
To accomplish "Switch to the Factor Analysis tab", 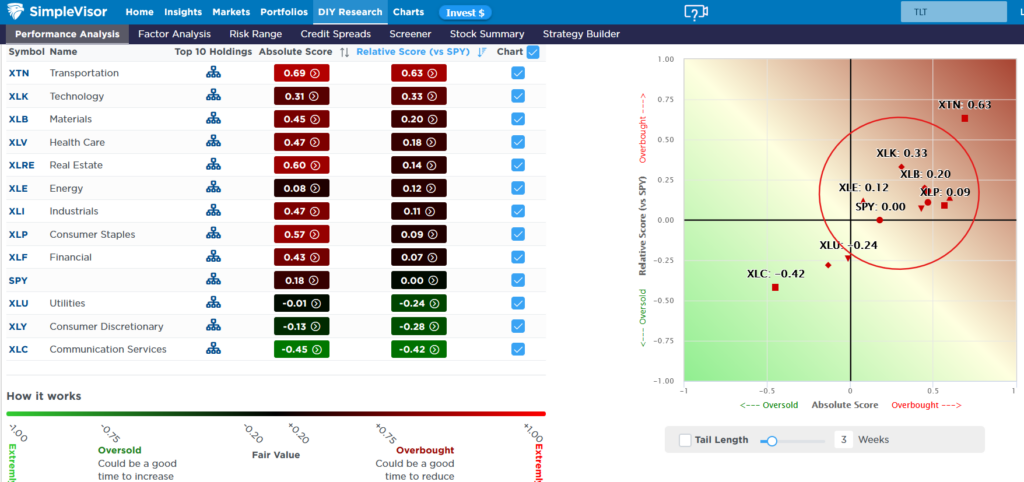I will [x=174, y=34].
